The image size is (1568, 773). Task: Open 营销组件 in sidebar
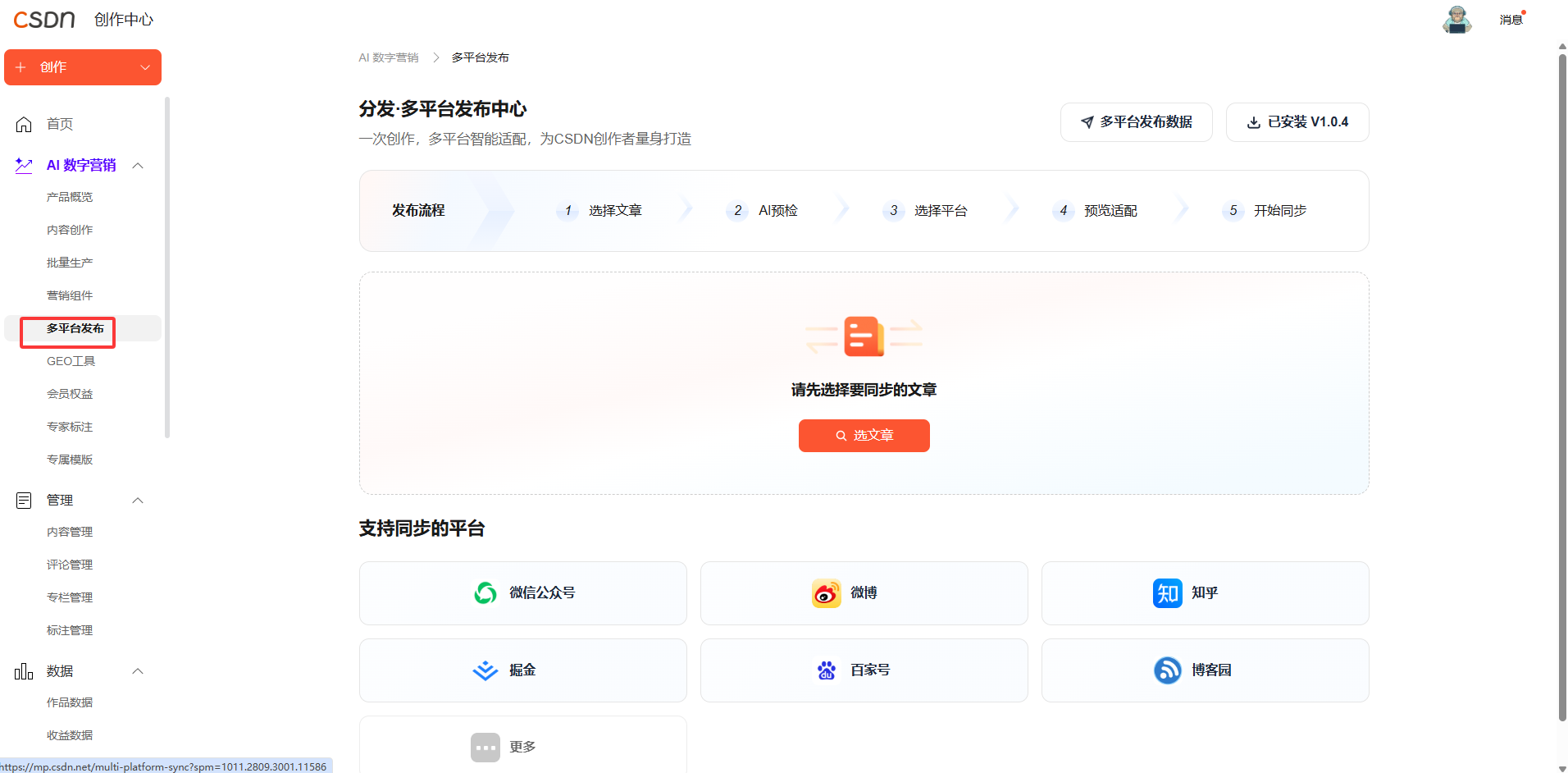pos(70,295)
